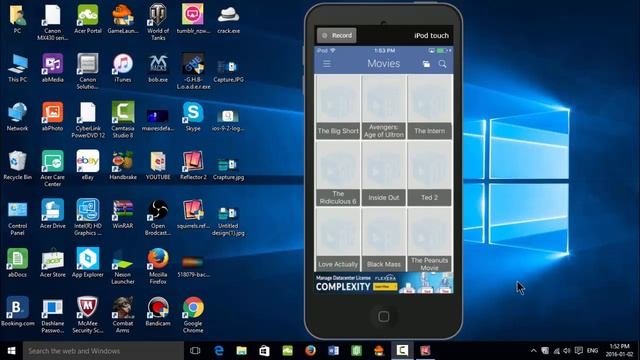Switch to Reflector in the taskbar
Screen dimensions: 640x360
click(x=425, y=351)
